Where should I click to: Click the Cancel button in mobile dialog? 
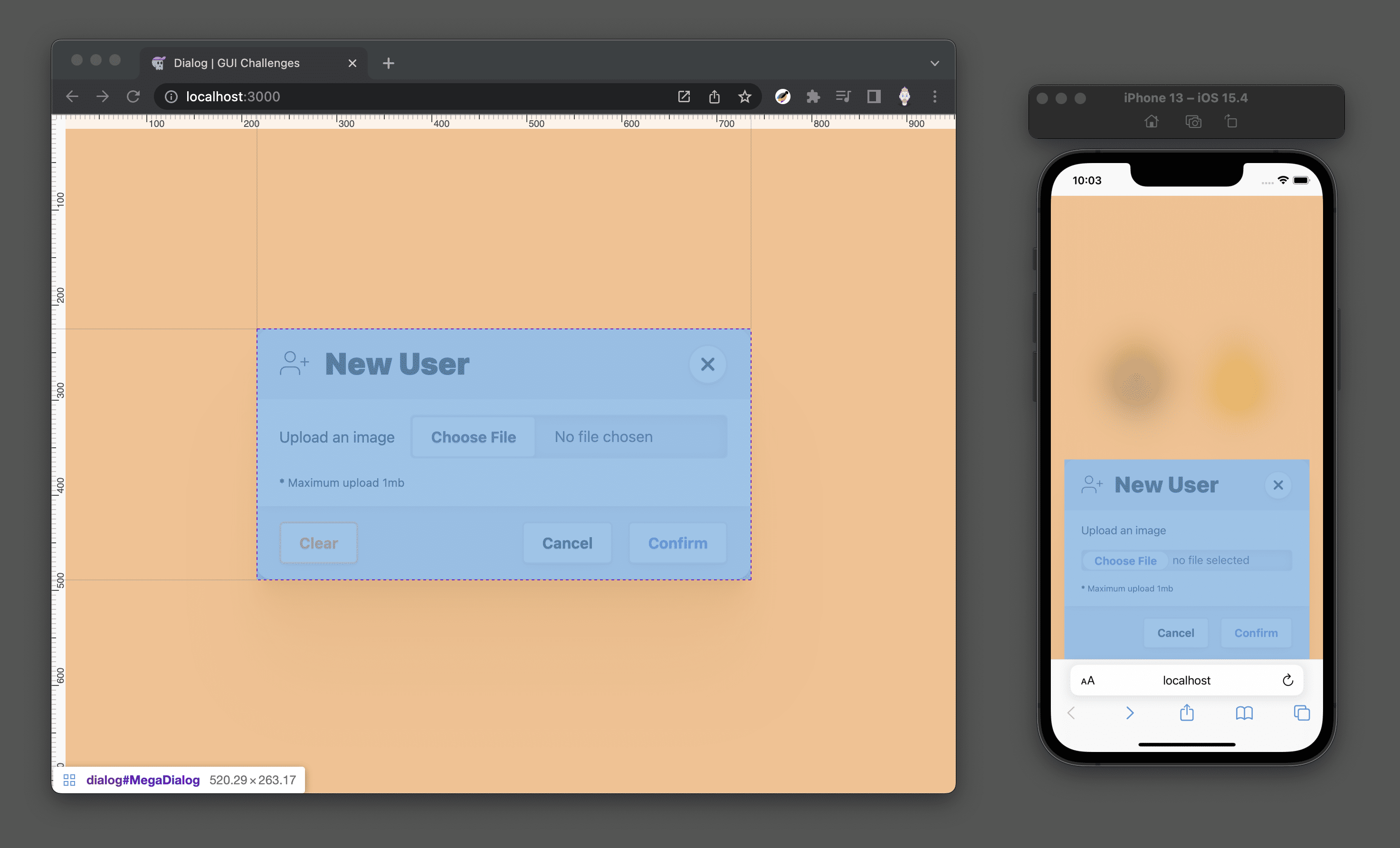click(1176, 632)
